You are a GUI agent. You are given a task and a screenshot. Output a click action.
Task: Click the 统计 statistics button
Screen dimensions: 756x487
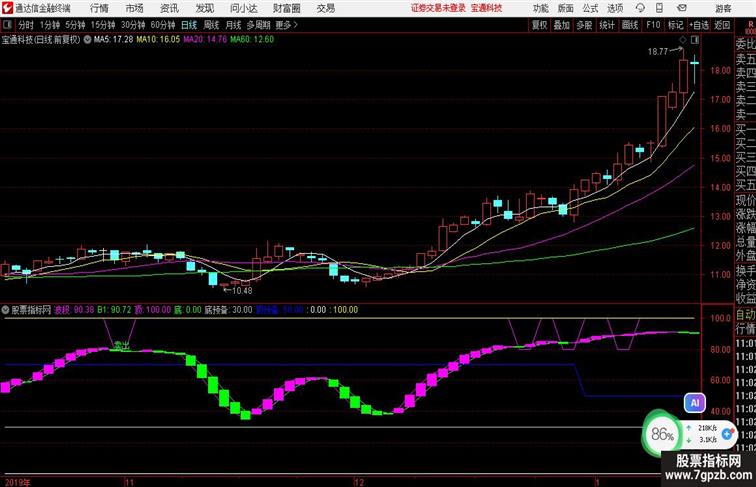tap(607, 25)
